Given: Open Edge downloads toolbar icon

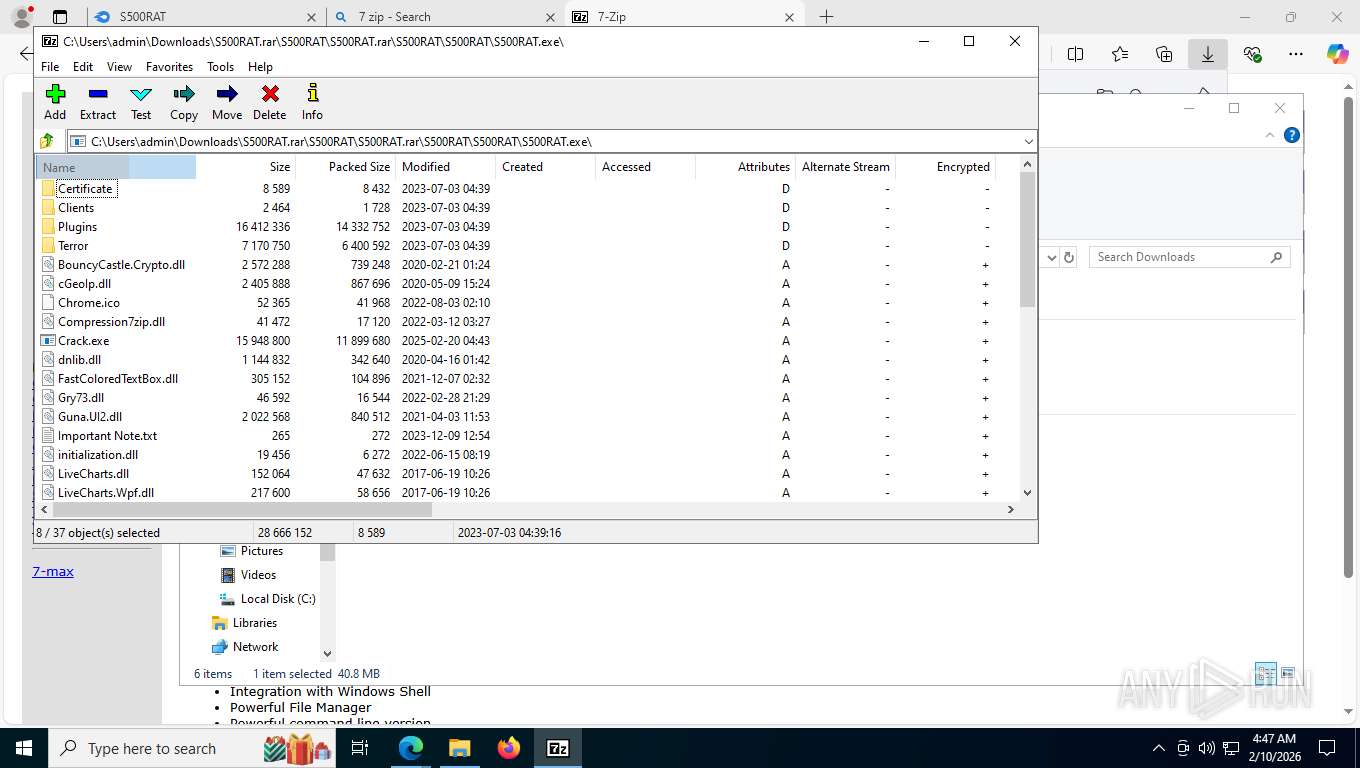Looking at the screenshot, I should pos(1208,54).
